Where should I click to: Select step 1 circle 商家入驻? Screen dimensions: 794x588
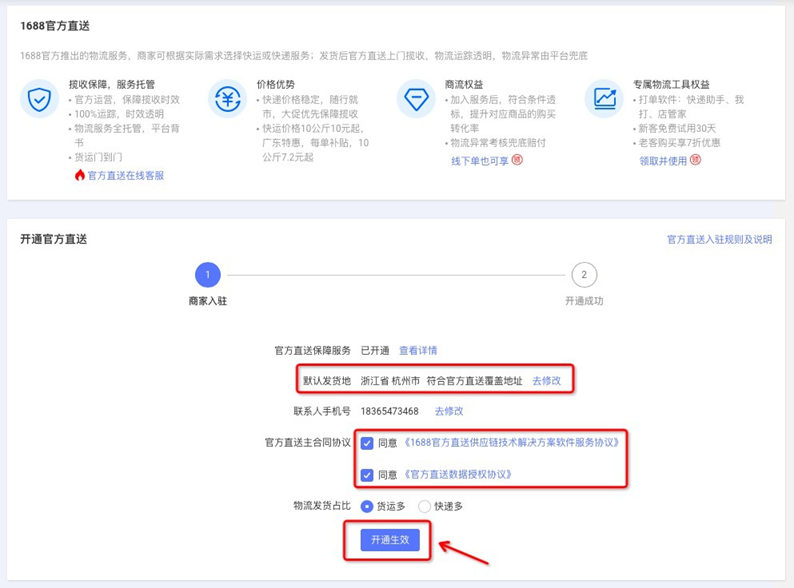pos(207,275)
